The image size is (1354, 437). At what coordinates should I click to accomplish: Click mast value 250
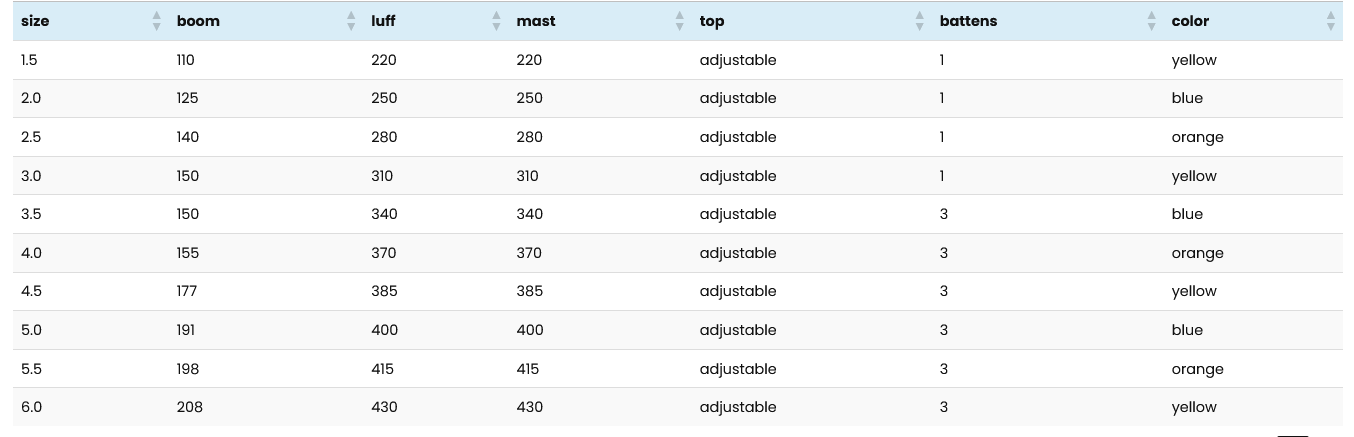[x=529, y=98]
